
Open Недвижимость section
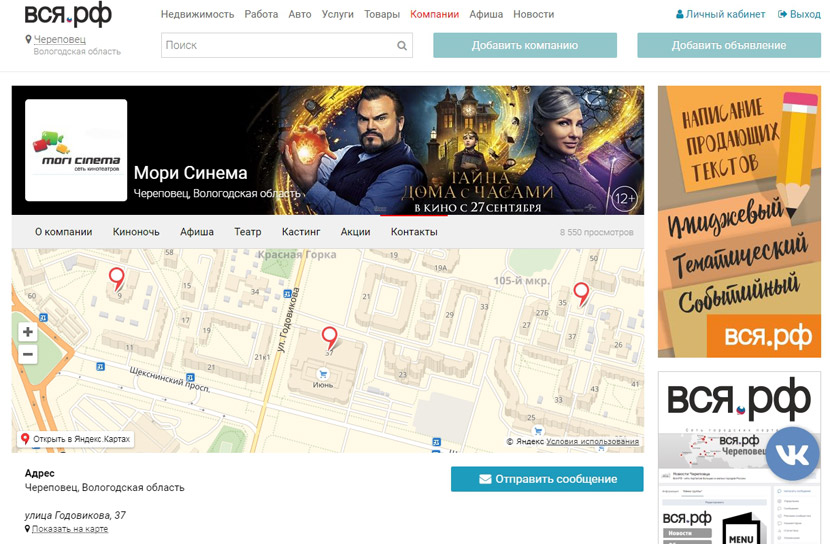(197, 14)
